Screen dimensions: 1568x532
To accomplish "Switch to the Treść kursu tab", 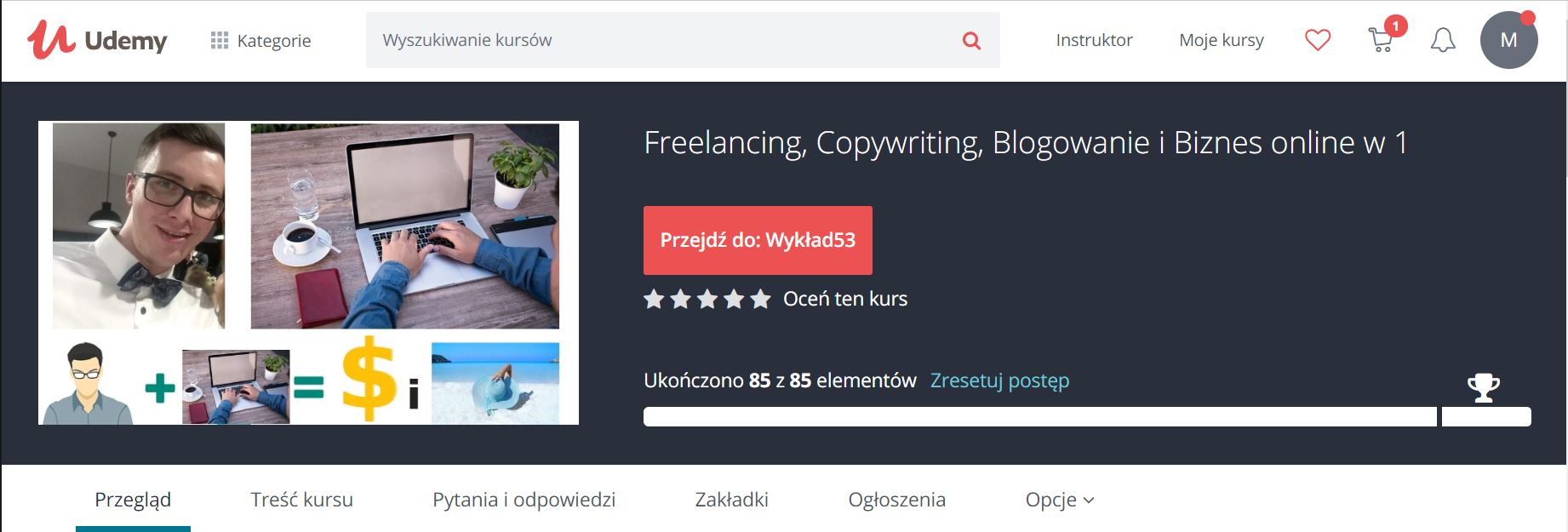I will click(301, 500).
